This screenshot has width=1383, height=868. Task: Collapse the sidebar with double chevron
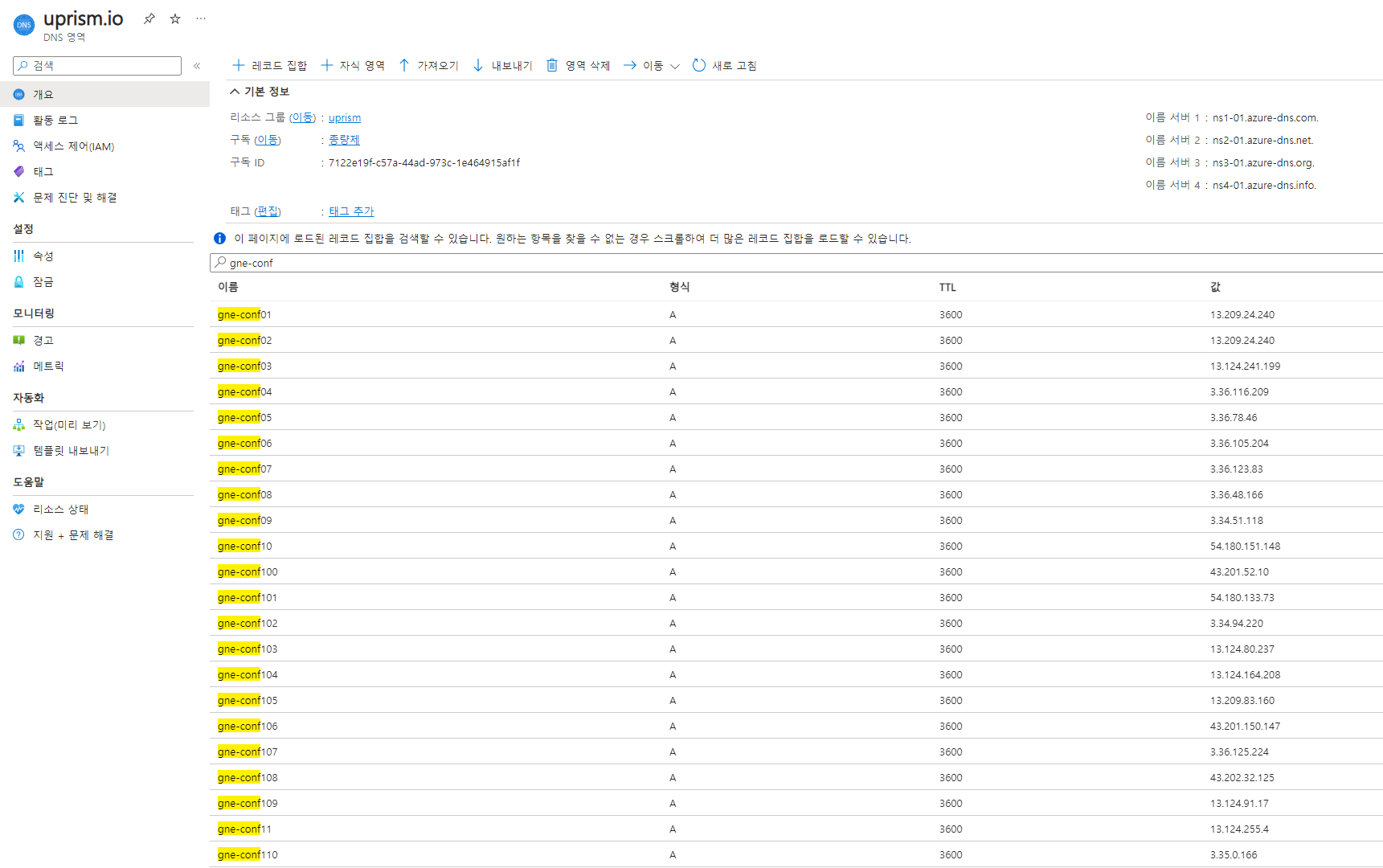click(197, 66)
